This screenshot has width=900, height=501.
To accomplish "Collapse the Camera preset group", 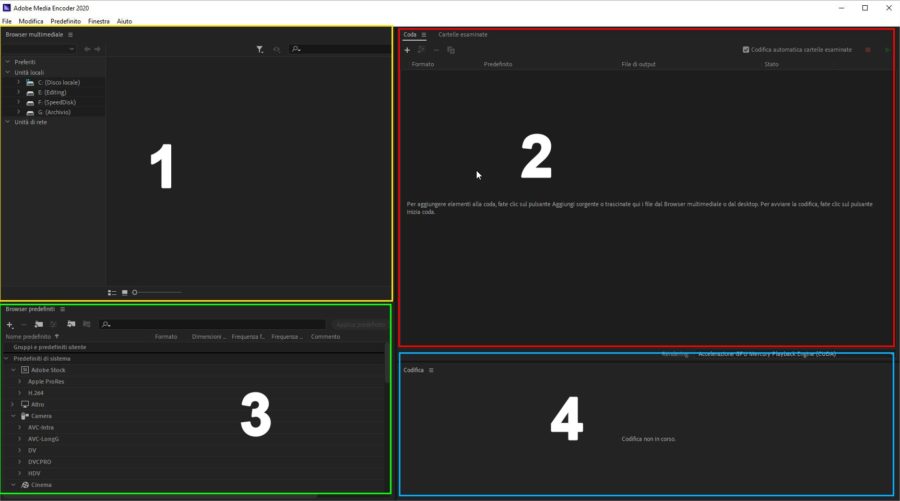I will [x=13, y=416].
